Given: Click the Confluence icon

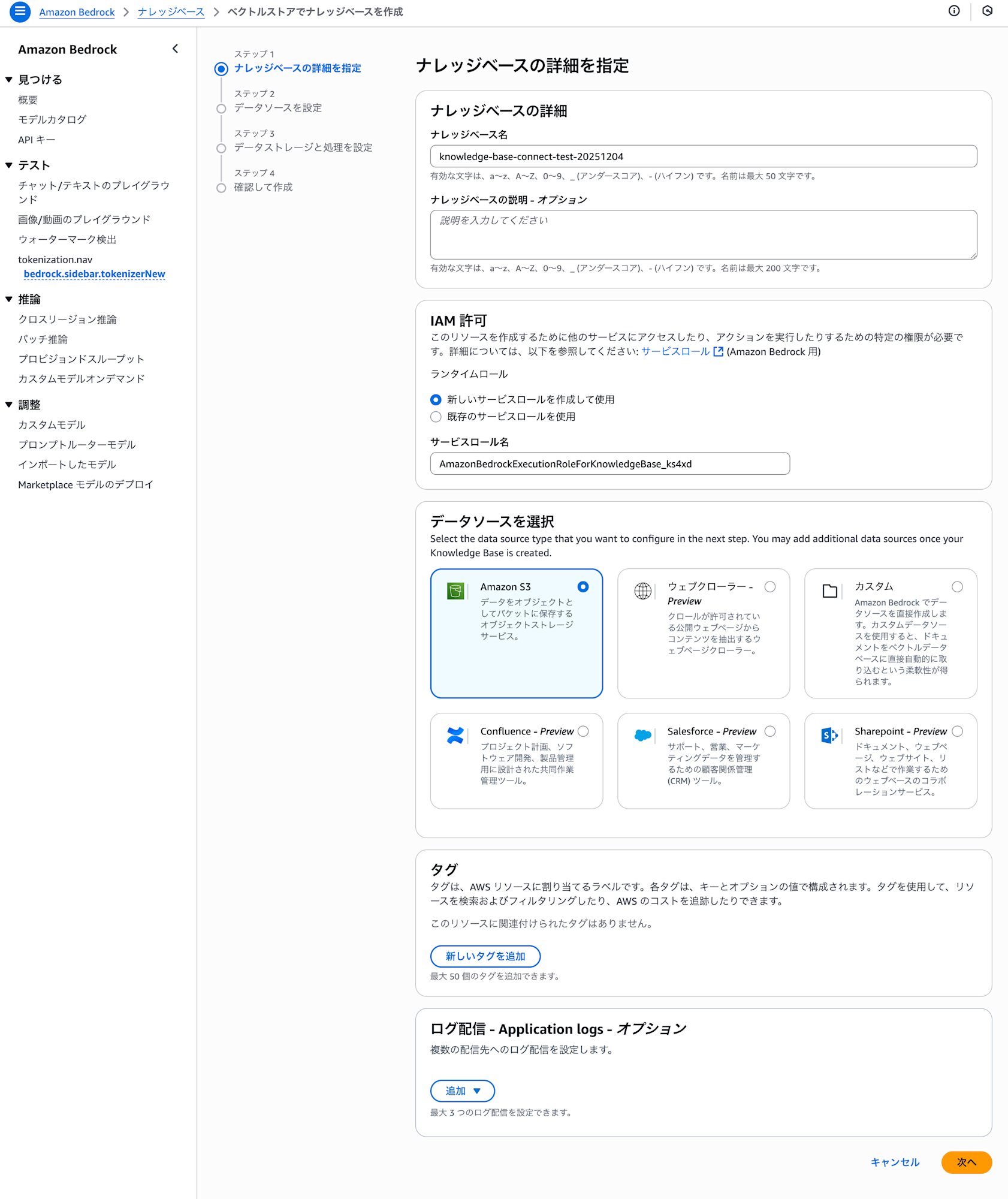Looking at the screenshot, I should point(455,736).
